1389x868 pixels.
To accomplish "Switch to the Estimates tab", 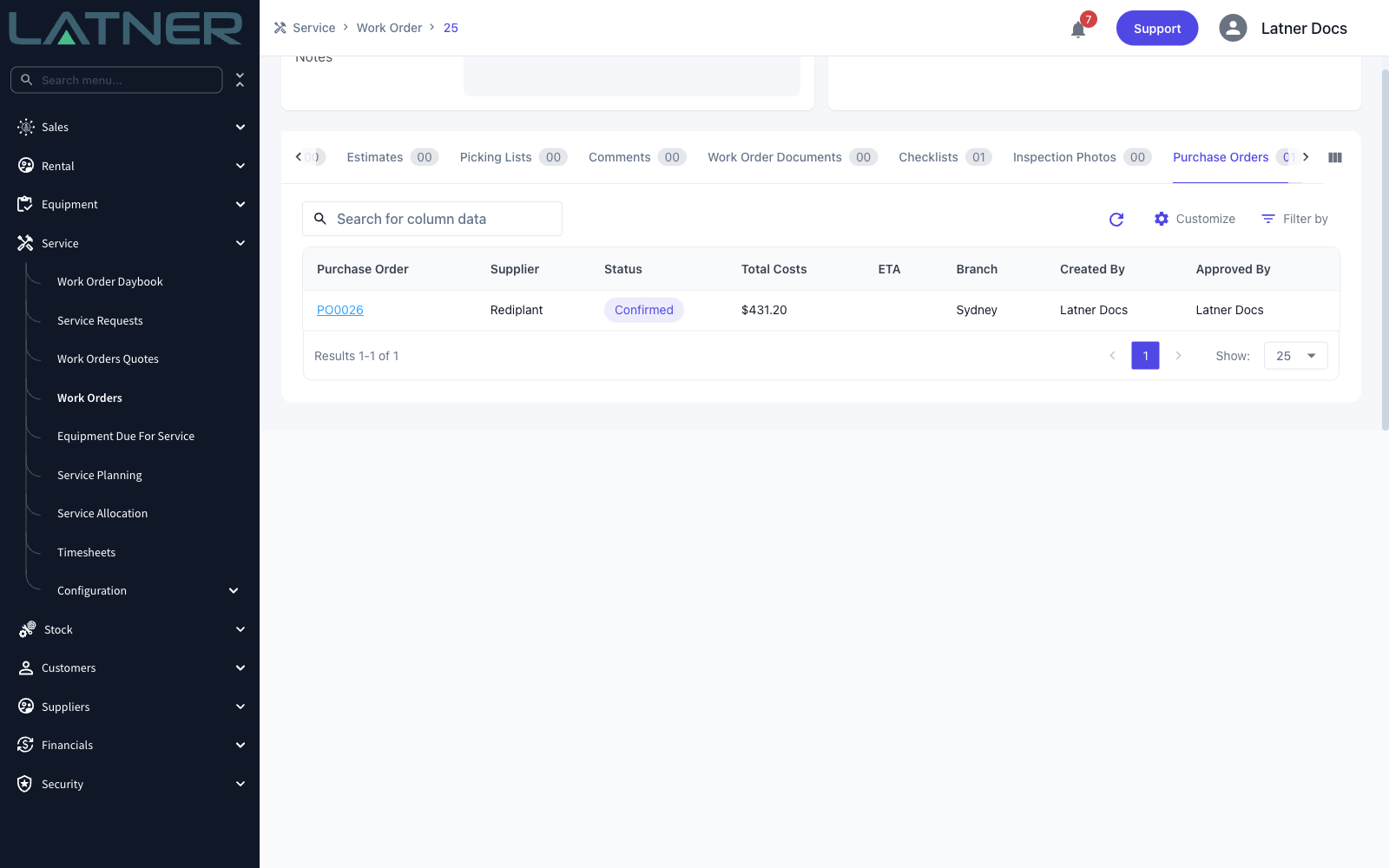I will [392, 157].
